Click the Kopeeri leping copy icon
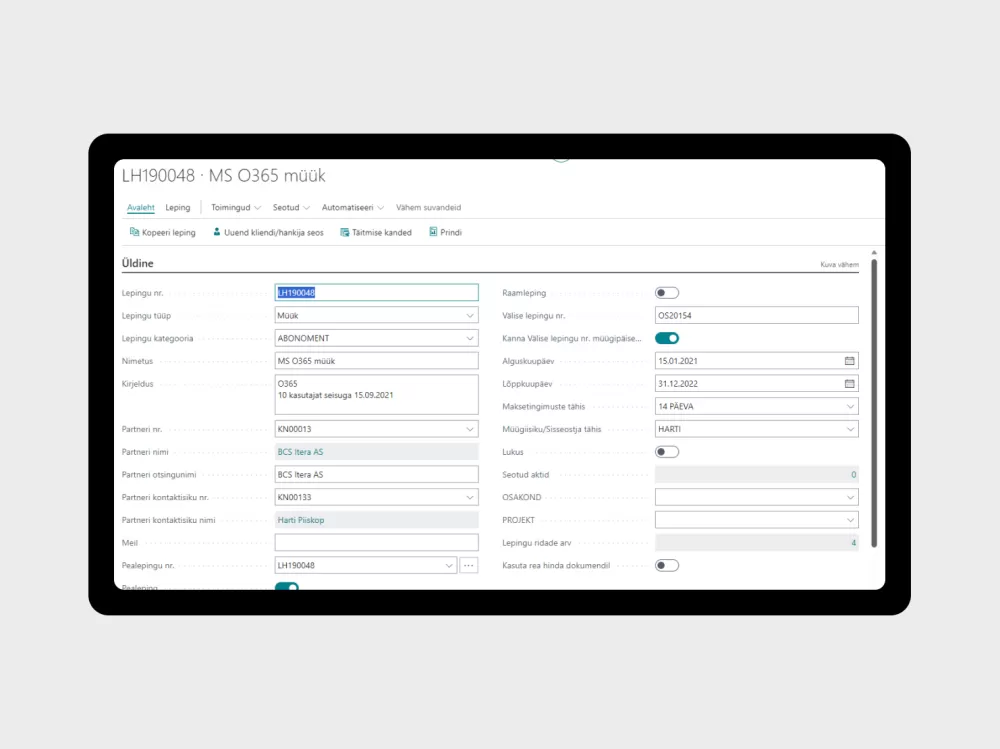This screenshot has height=749, width=1000. [134, 232]
